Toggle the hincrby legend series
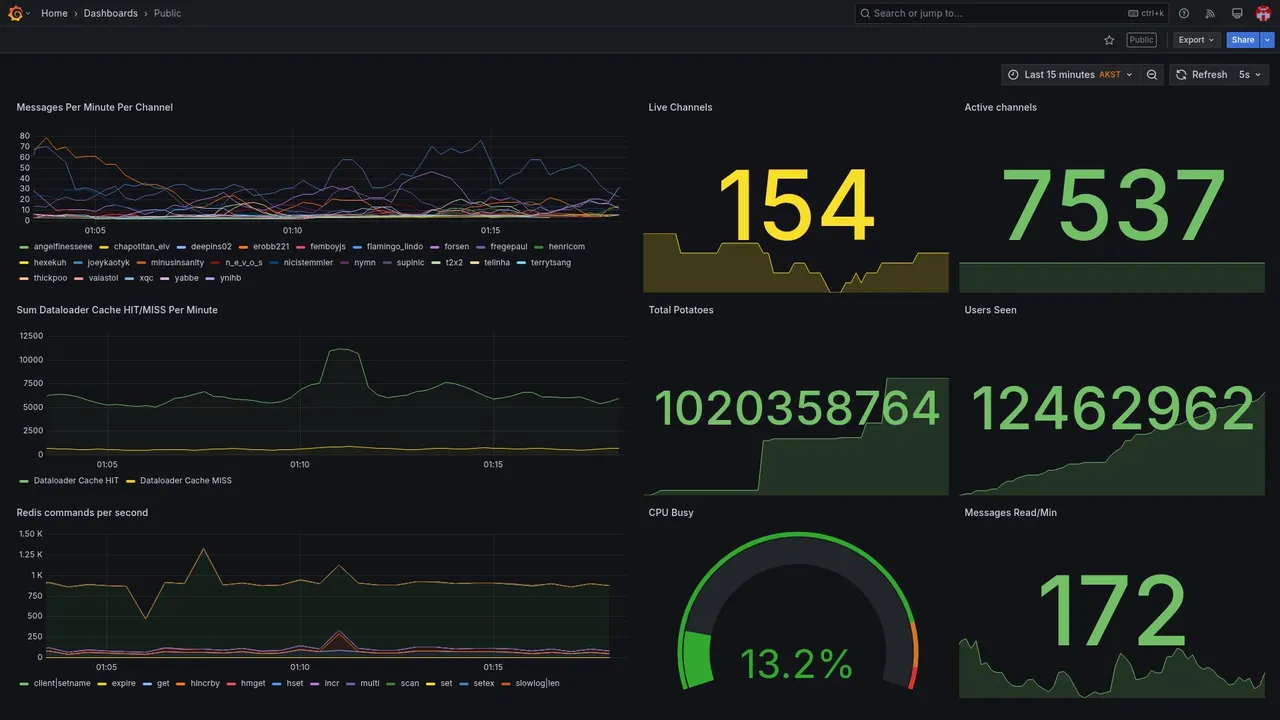1280x720 pixels. pyautogui.click(x=204, y=684)
